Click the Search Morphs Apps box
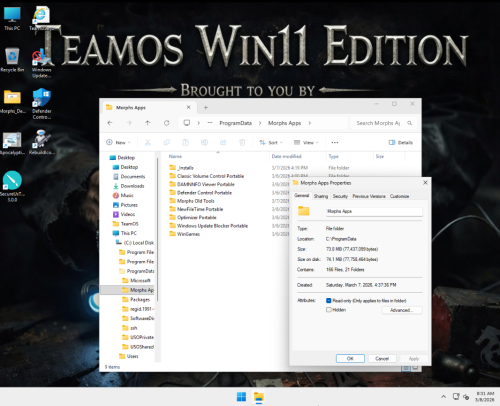Viewport: 500px width, 406px height. click(383, 123)
